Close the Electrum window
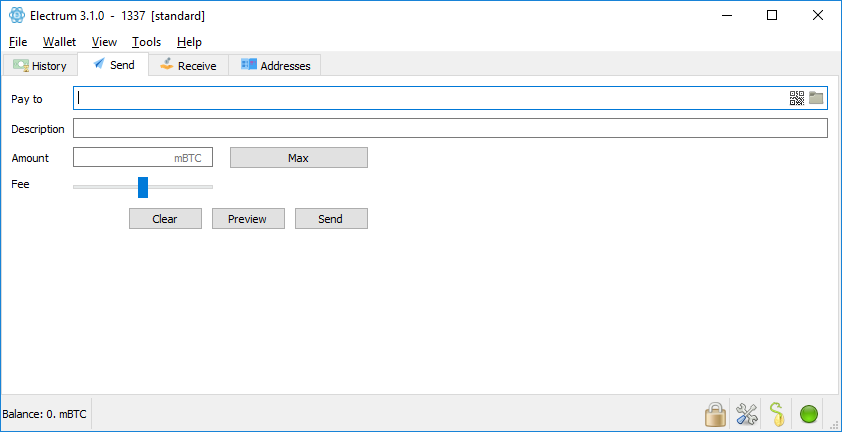The image size is (842, 432). [817, 16]
